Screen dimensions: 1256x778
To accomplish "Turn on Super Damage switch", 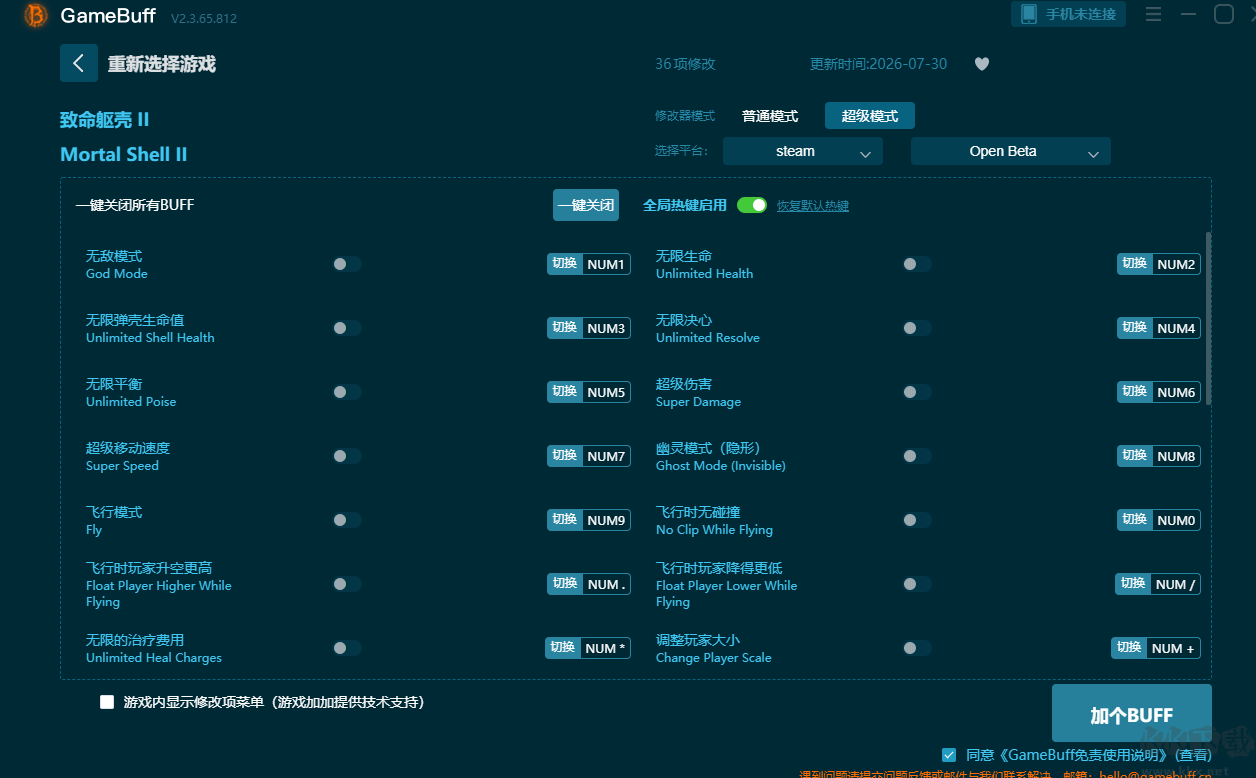I will point(917,392).
